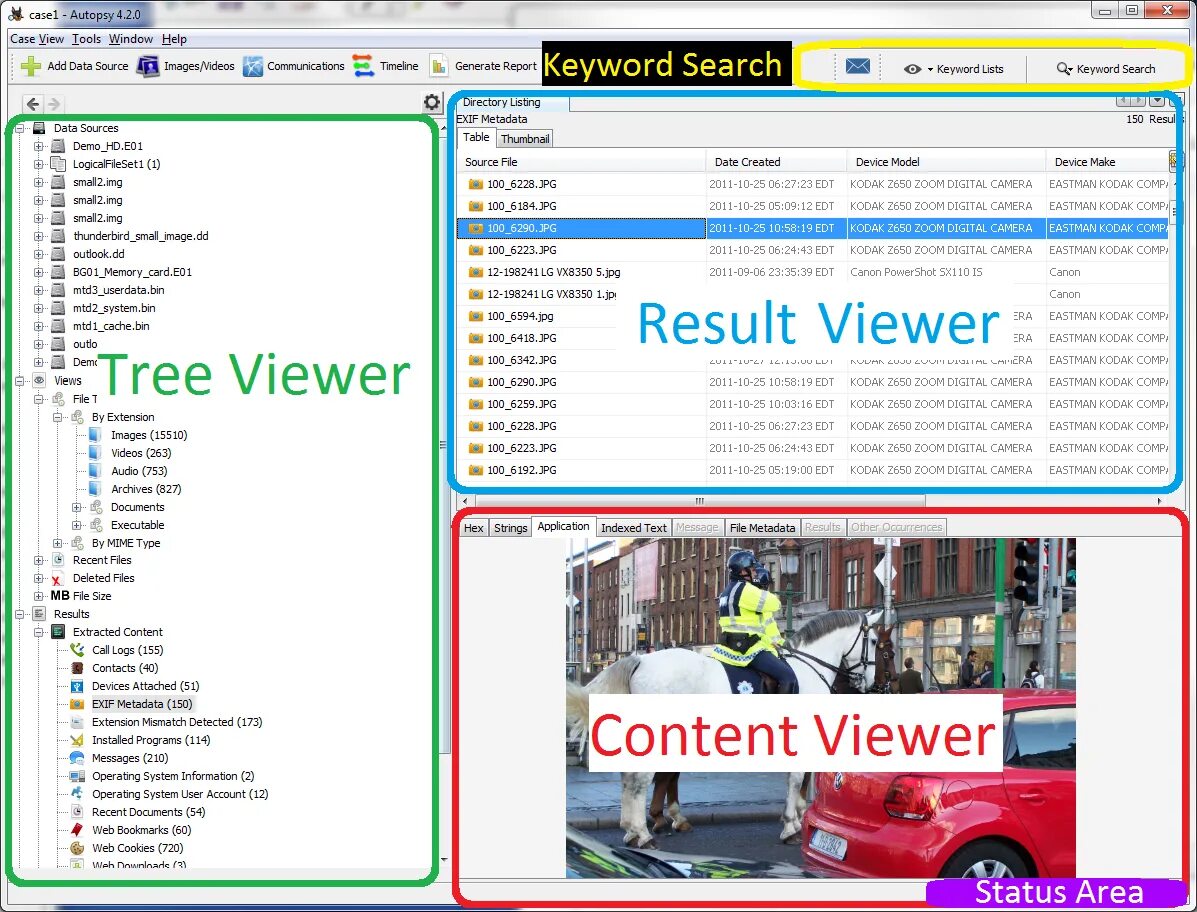Click the Keyword Search button
Viewport: 1197px width, 912px height.
pos(1105,69)
